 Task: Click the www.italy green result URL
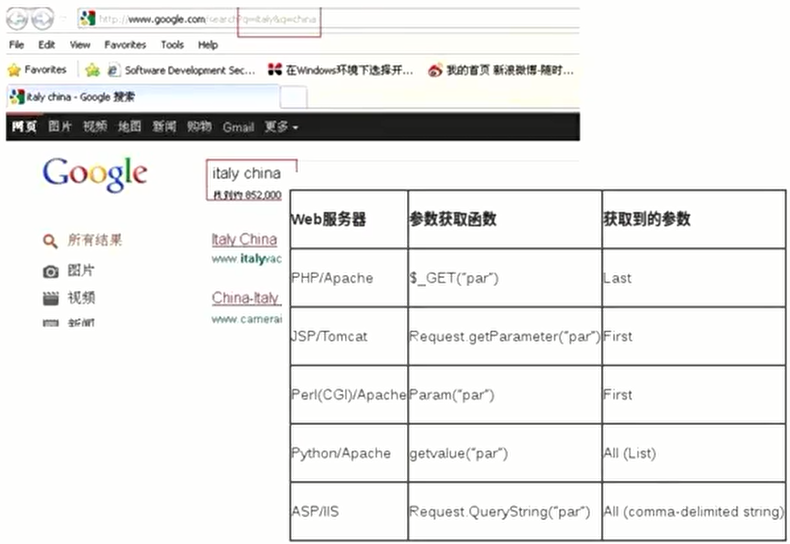246,259
